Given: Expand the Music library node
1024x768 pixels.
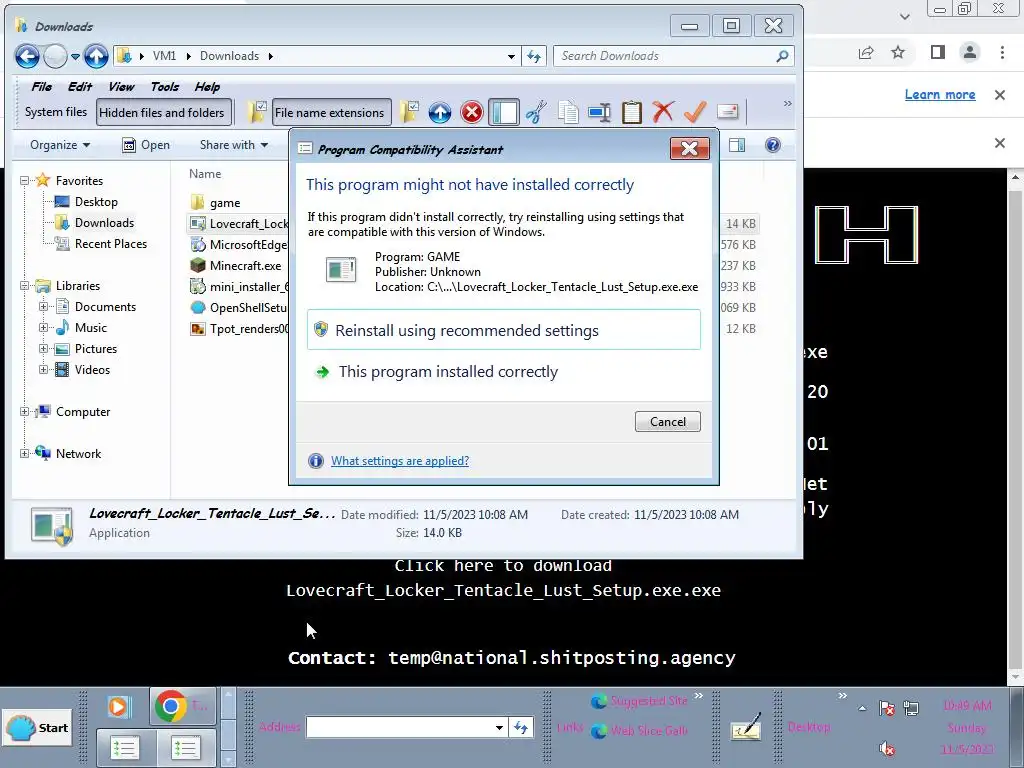Looking at the screenshot, I should click(44, 328).
